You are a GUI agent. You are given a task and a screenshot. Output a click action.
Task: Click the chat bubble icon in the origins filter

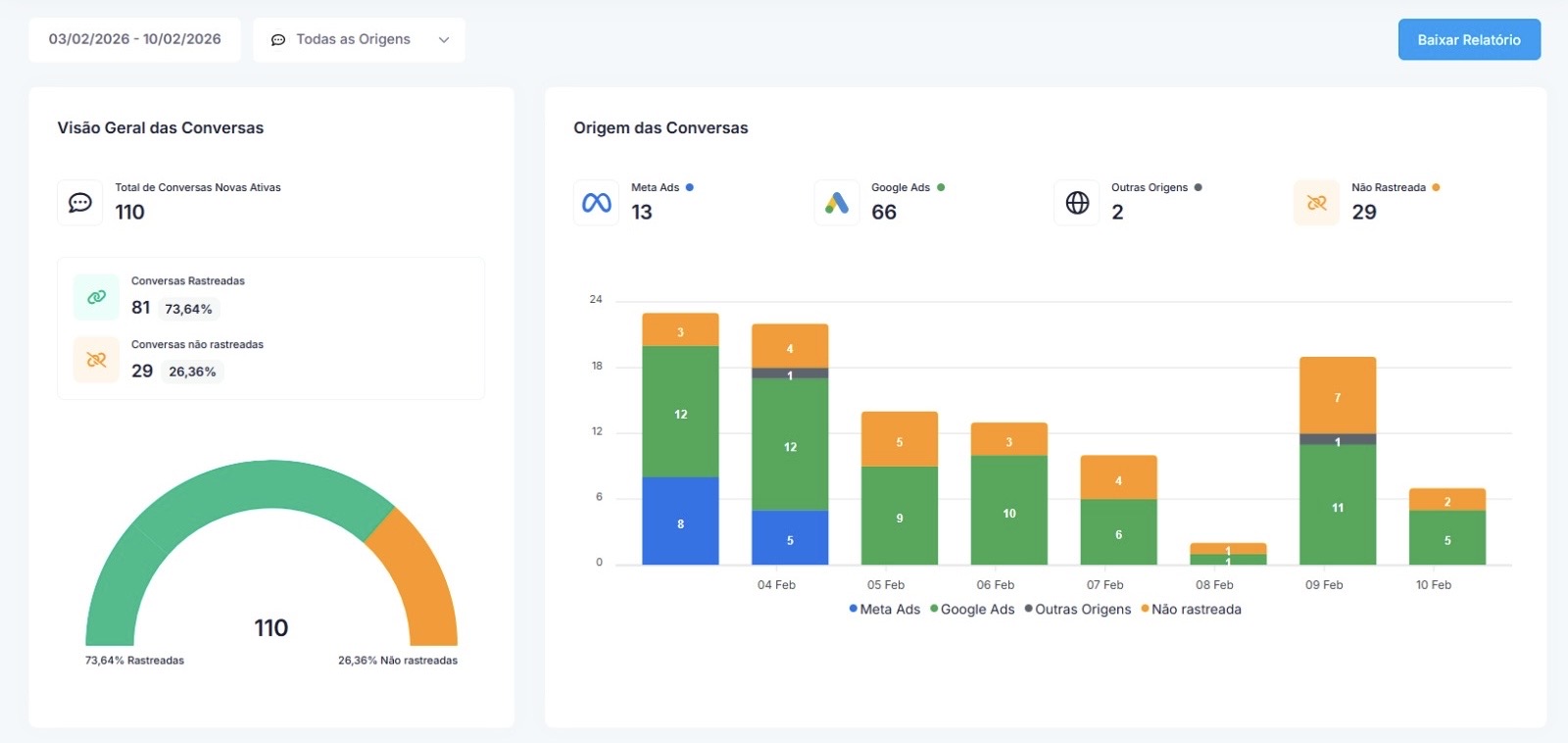point(278,40)
